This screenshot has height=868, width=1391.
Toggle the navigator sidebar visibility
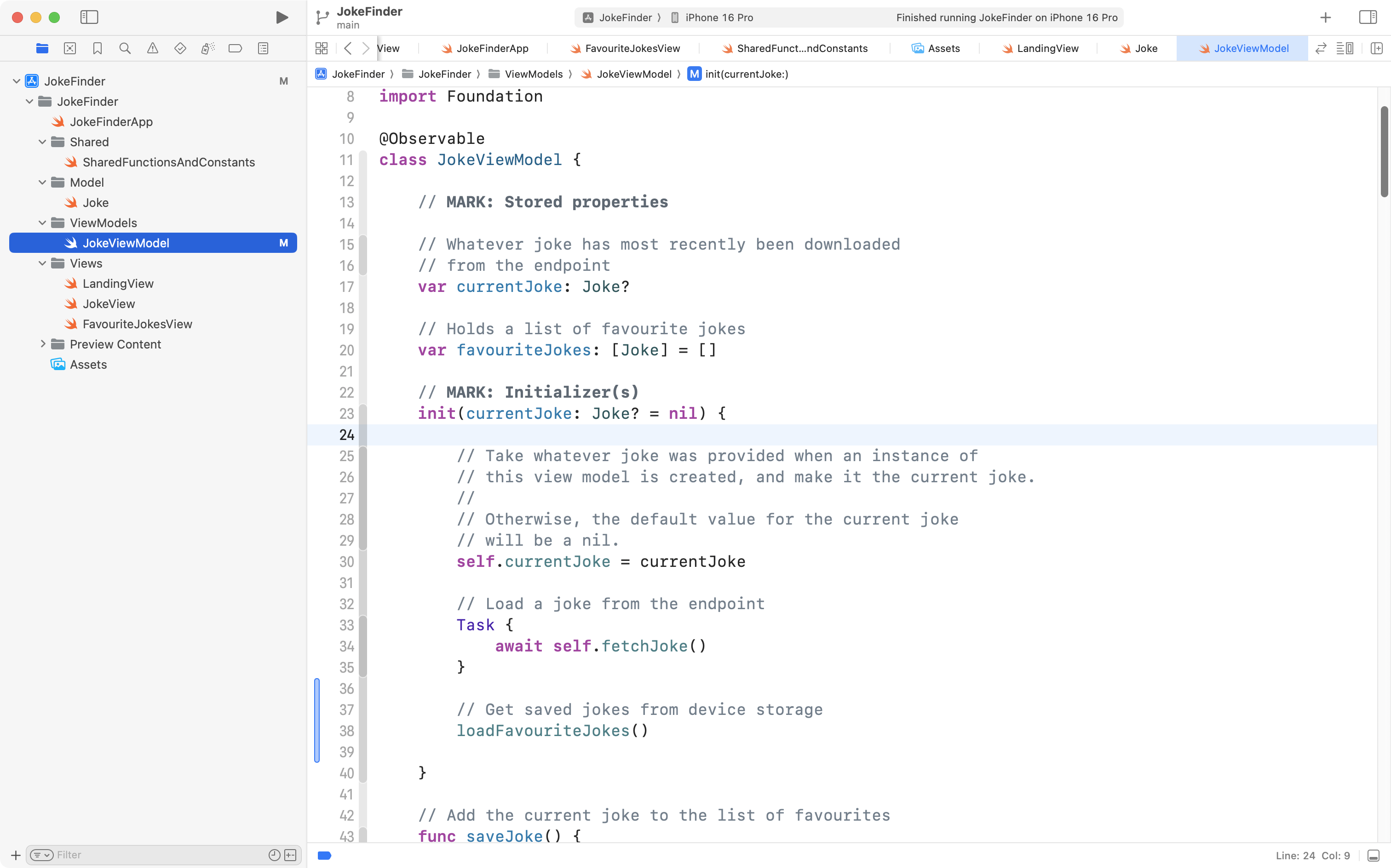(x=89, y=17)
